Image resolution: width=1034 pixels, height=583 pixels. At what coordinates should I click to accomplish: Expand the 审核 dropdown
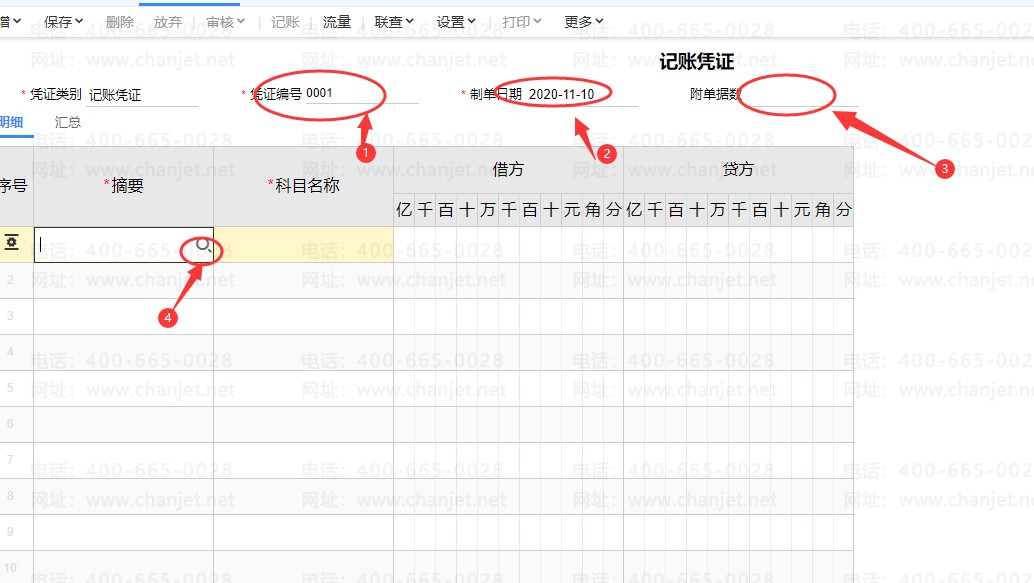(x=226, y=22)
